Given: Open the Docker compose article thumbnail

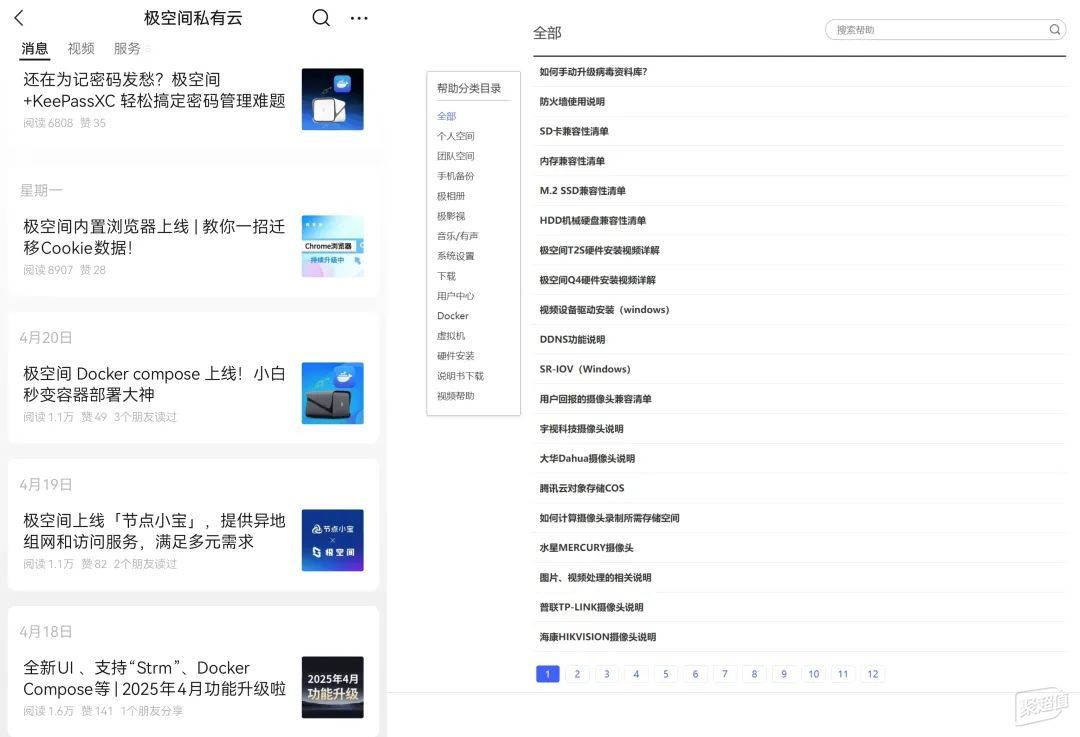Looking at the screenshot, I should (x=333, y=393).
